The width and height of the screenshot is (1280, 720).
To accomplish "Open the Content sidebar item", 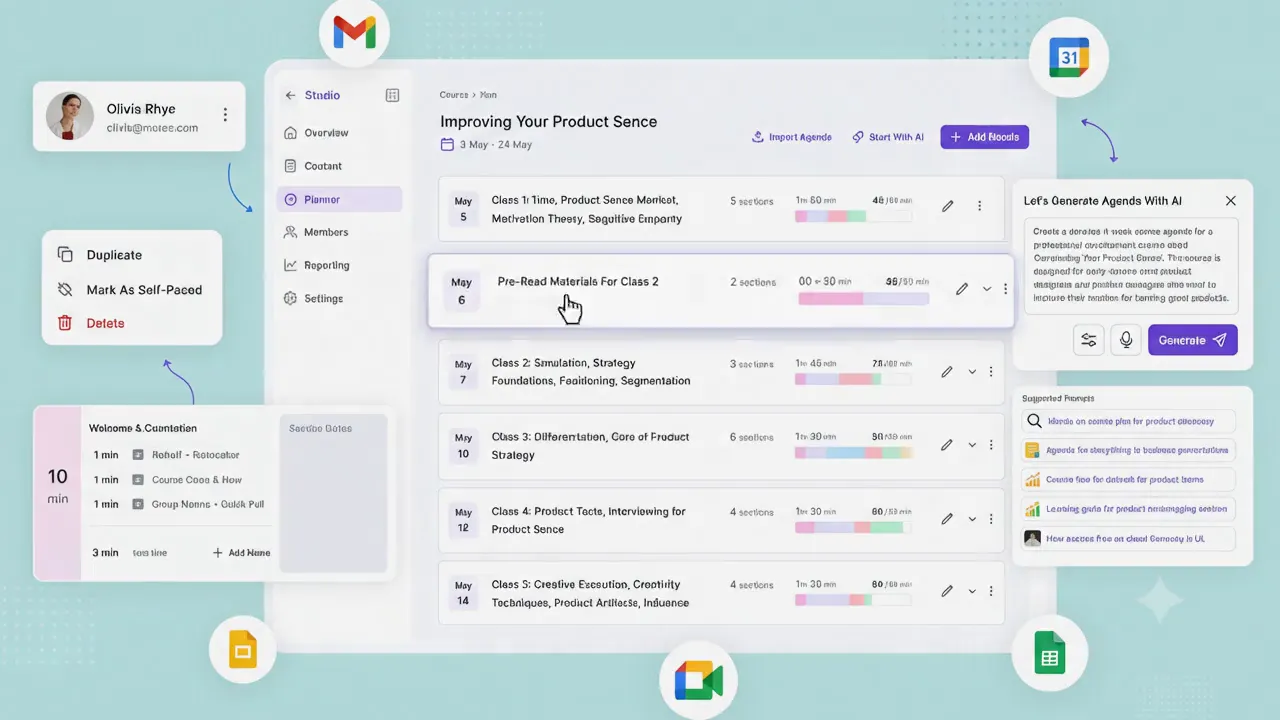I will click(x=339, y=166).
